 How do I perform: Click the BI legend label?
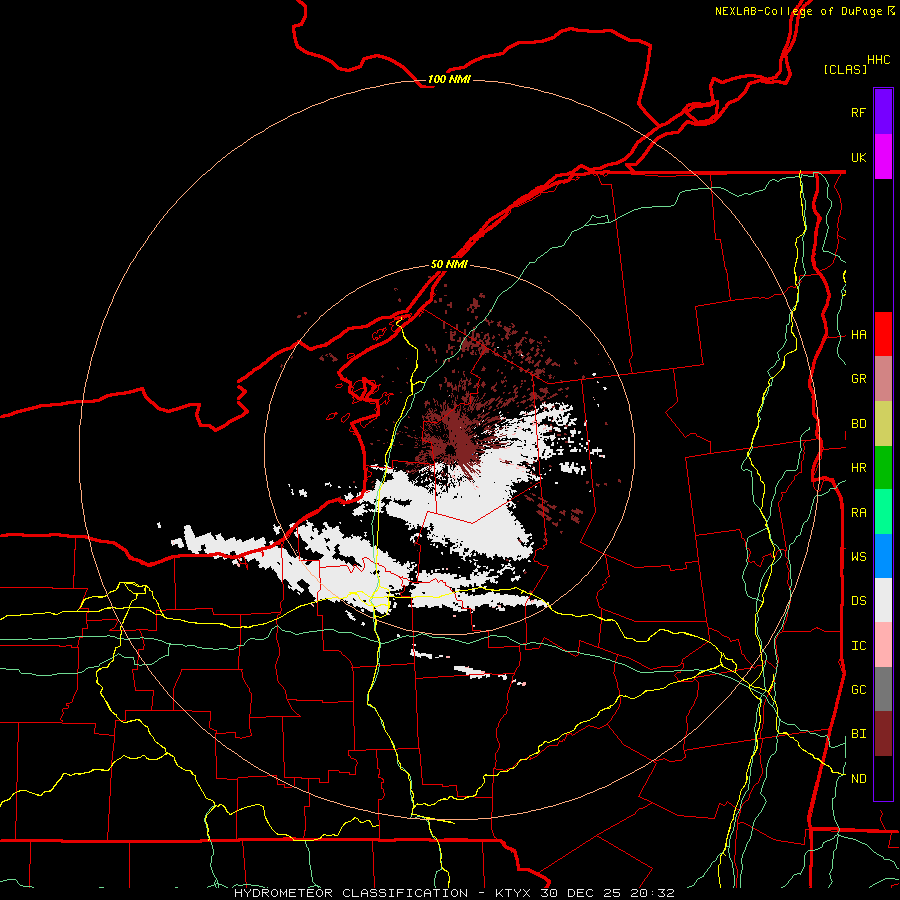click(858, 734)
